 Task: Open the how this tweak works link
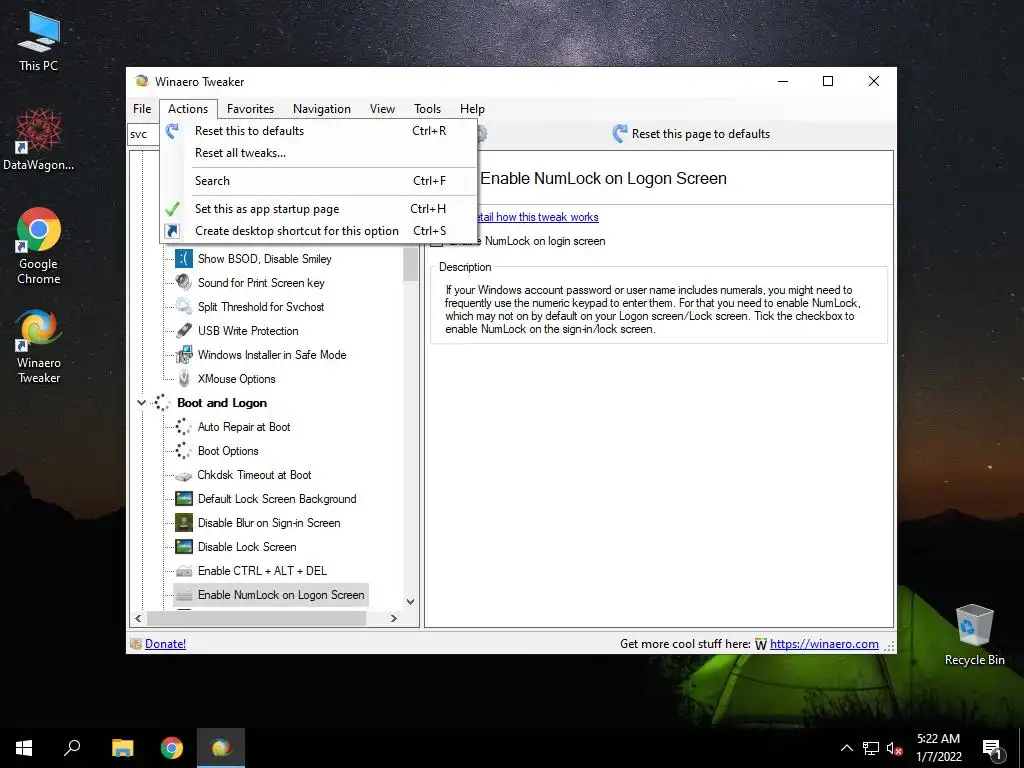[x=537, y=217]
